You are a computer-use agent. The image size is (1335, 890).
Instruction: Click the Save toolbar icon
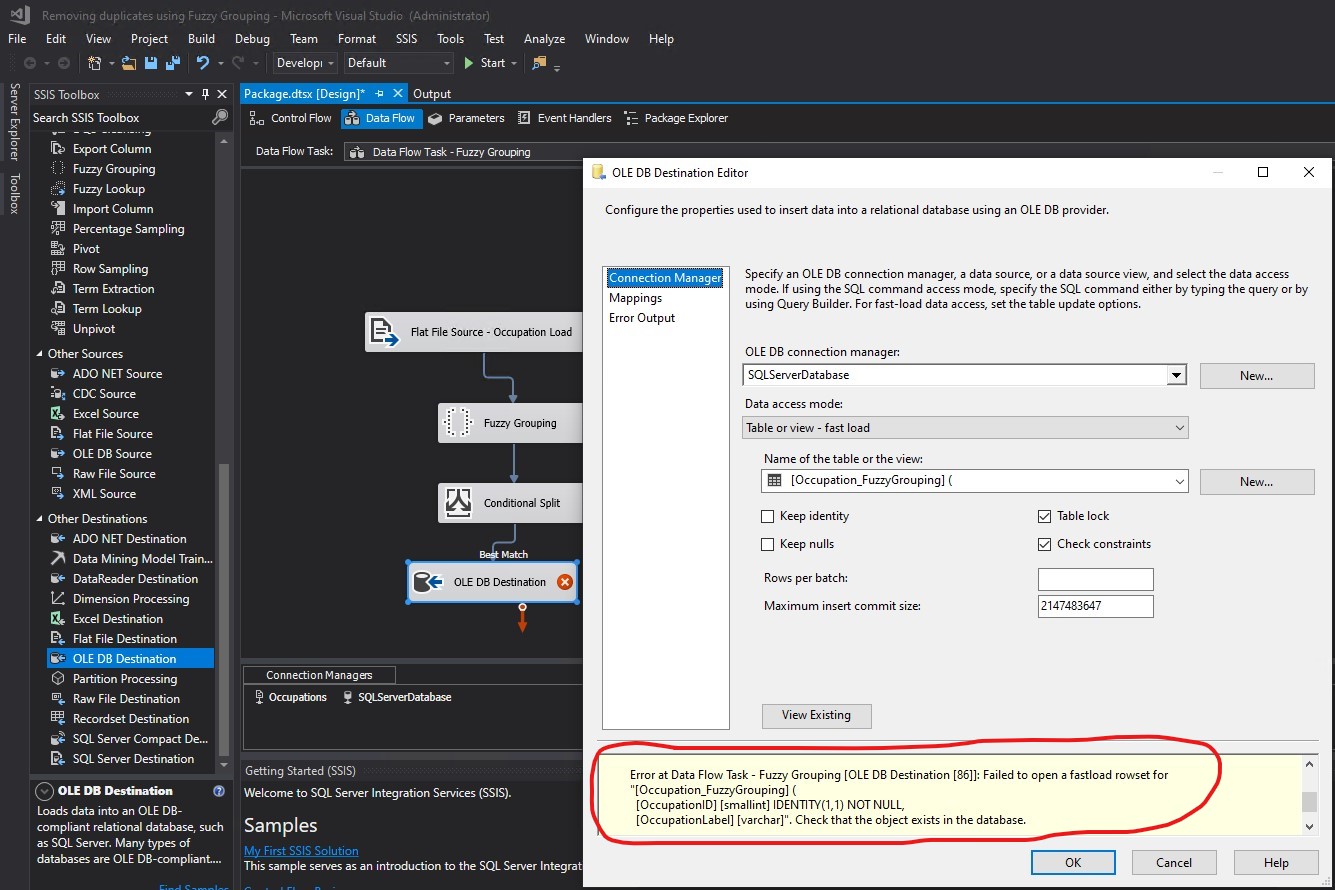pos(150,63)
